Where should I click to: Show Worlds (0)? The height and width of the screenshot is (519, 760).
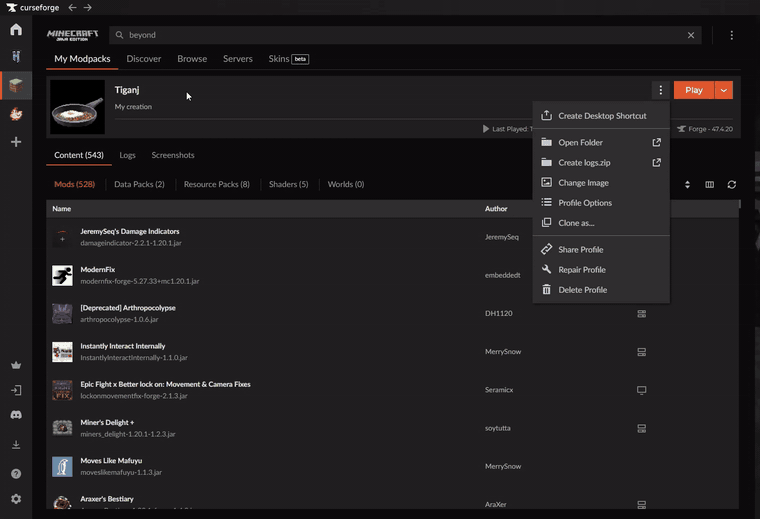346,185
